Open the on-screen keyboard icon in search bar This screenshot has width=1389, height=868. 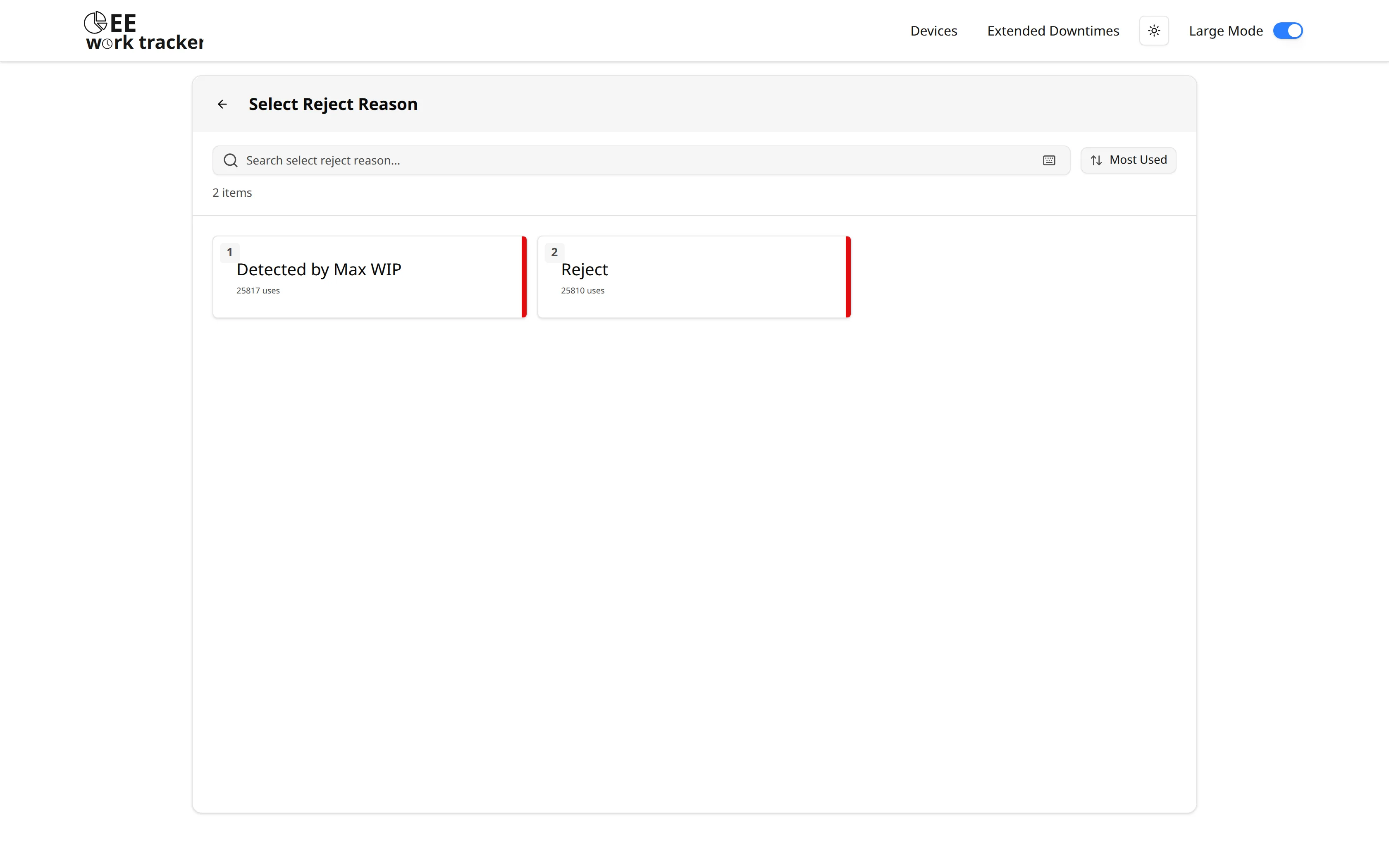click(x=1049, y=160)
